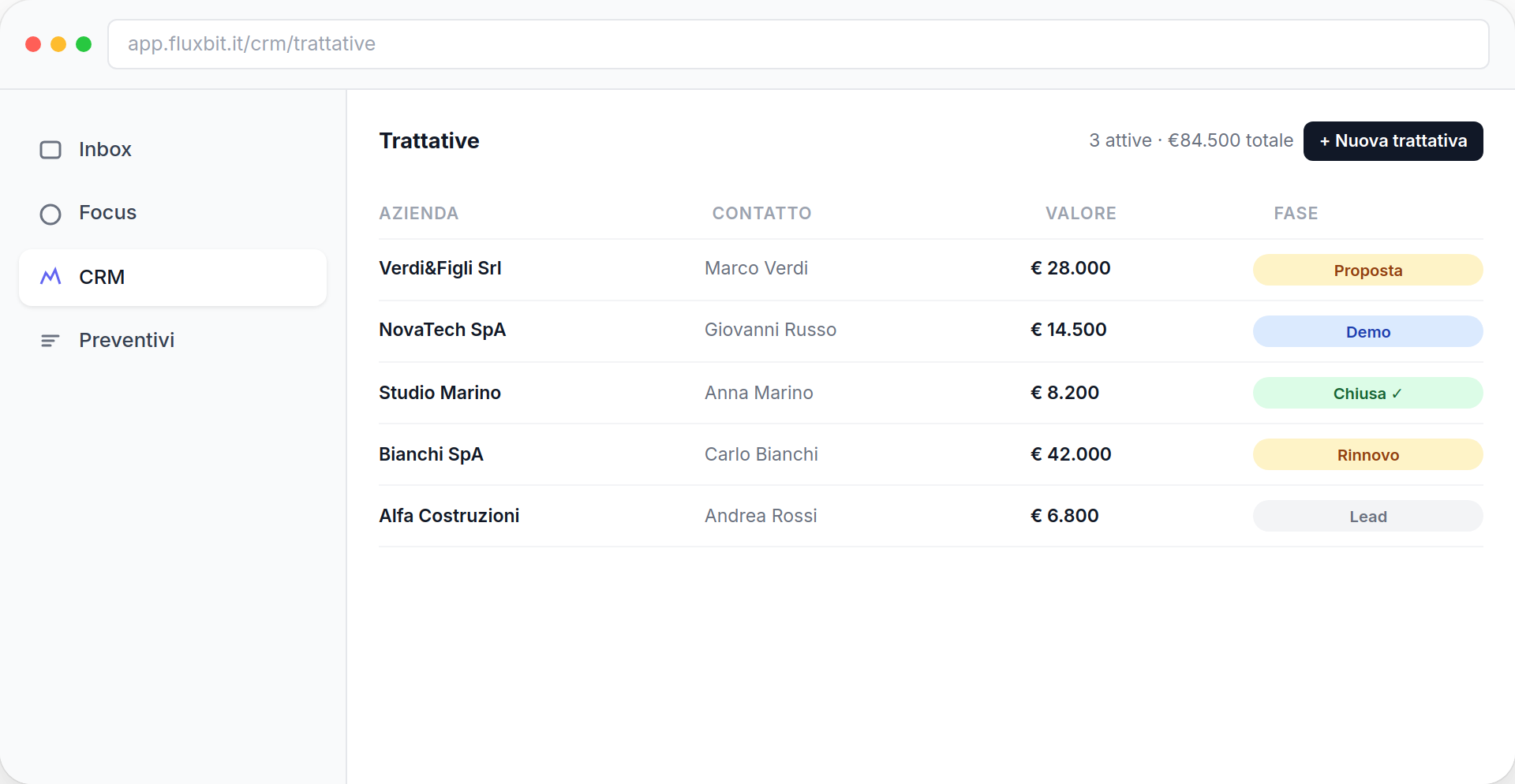Select the Proposta phase badge
Screen dimensions: 1515x784
[x=1367, y=270]
